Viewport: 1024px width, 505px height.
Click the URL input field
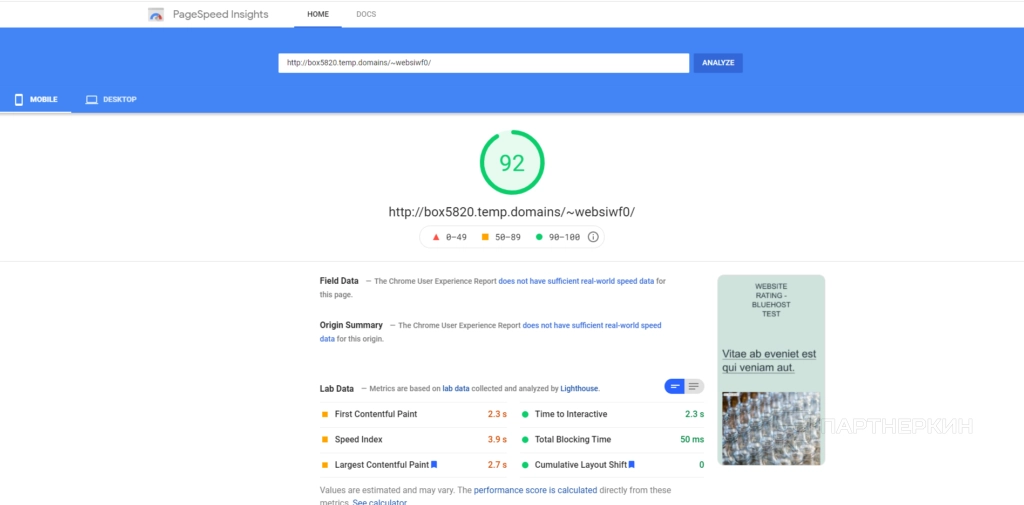[484, 63]
